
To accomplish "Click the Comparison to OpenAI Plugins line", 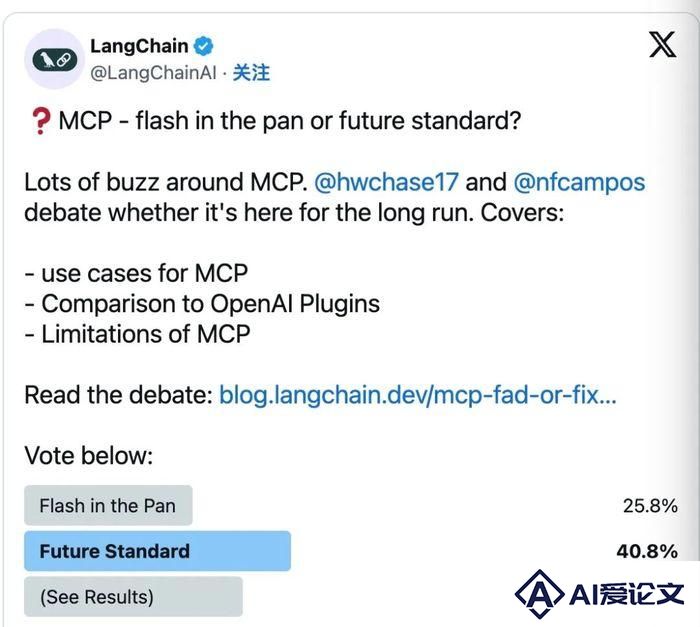I will coord(202,304).
